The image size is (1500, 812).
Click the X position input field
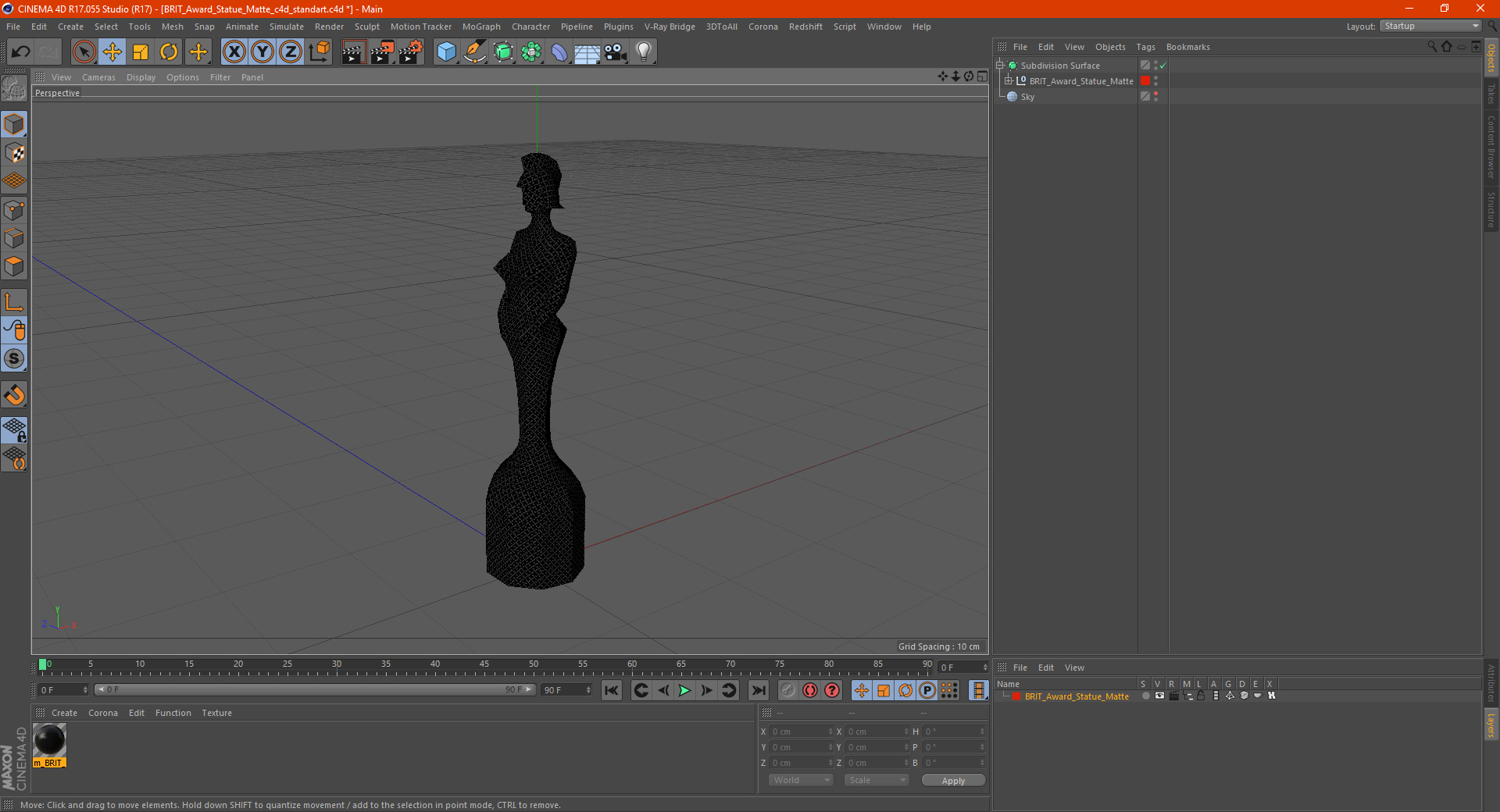801,732
